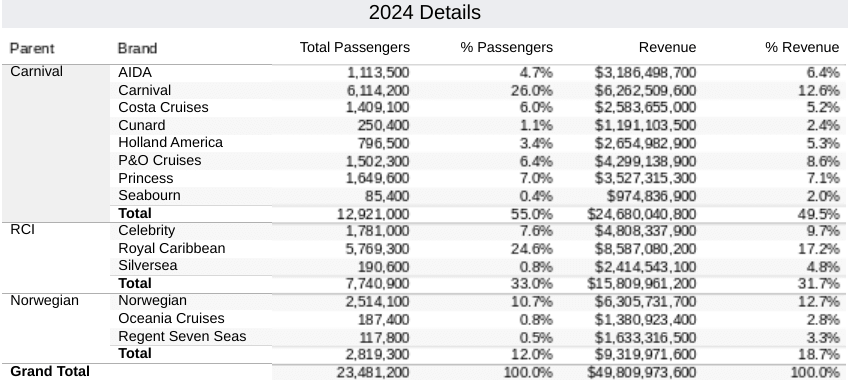Select the Grand Total revenue $49,809,973,600
The image size is (864, 380).
(x=642, y=372)
